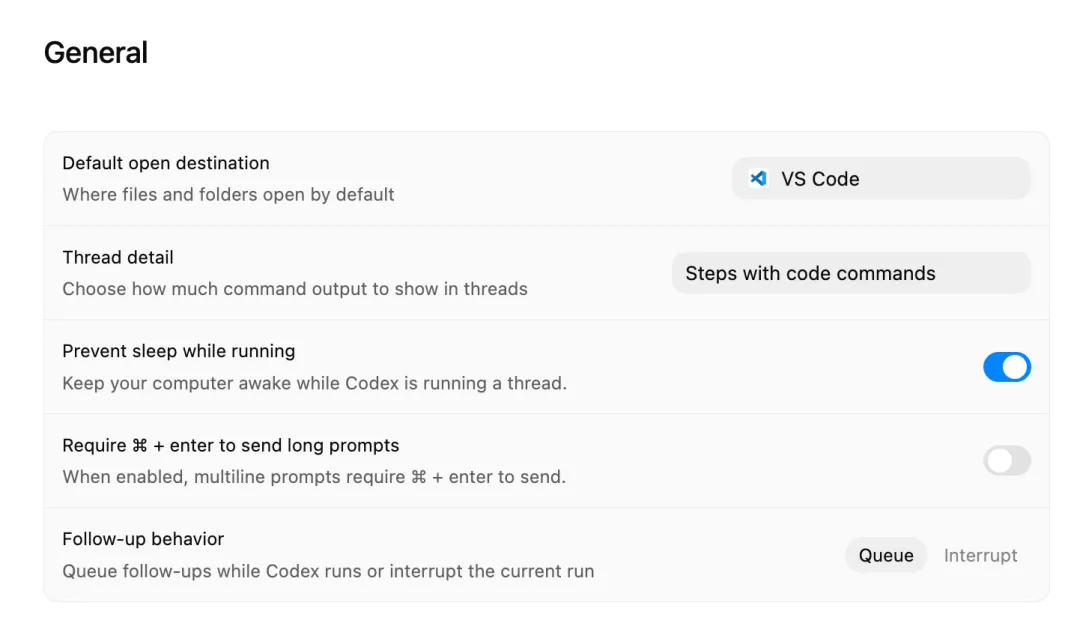Click "Keep your computer awake" description text
This screenshot has height=641, width=1080.
pyautogui.click(x=314, y=383)
